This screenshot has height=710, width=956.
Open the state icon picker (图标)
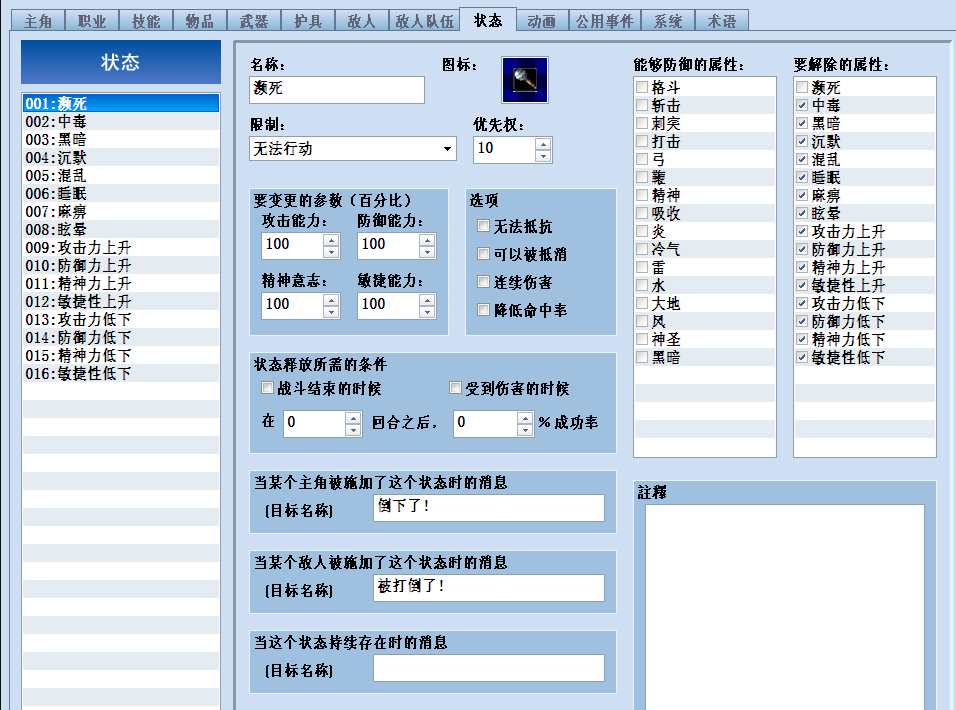[524, 80]
